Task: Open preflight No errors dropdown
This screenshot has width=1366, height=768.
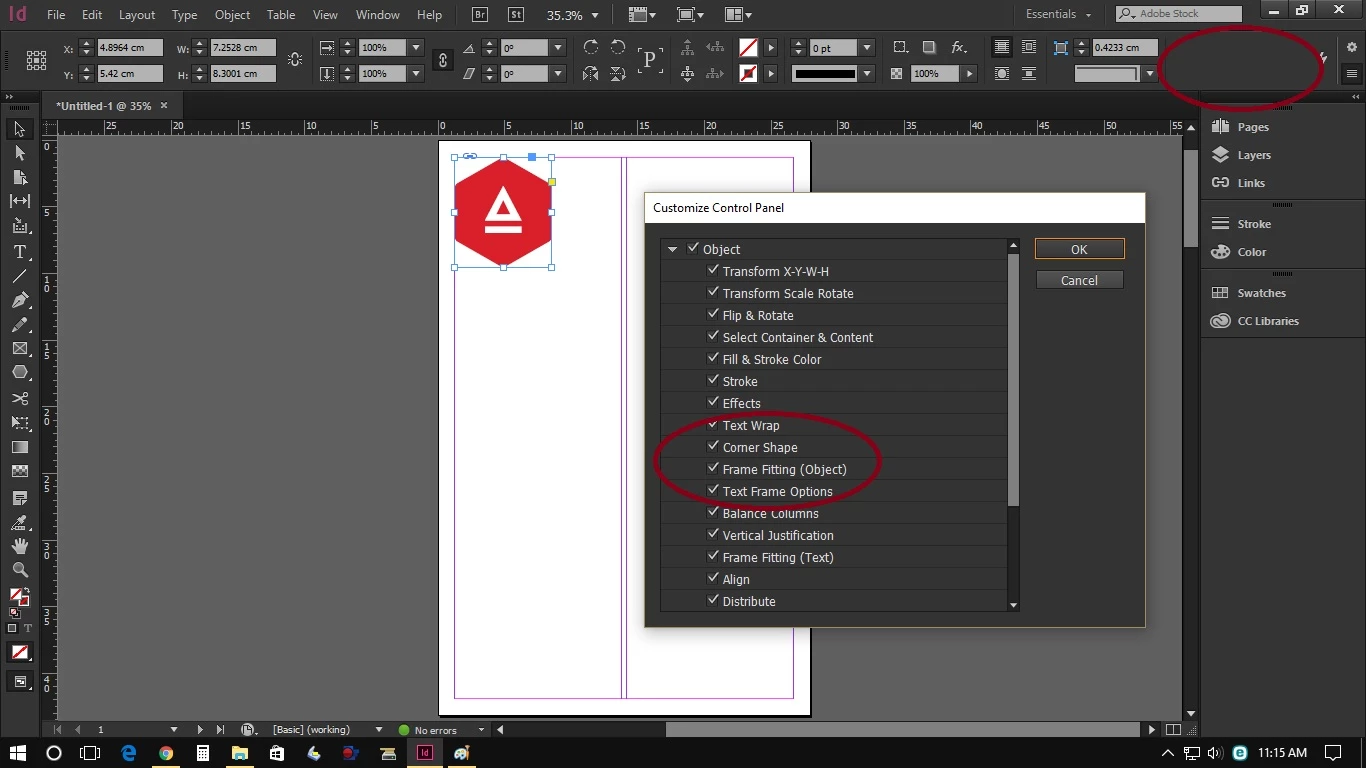Action: 482,730
